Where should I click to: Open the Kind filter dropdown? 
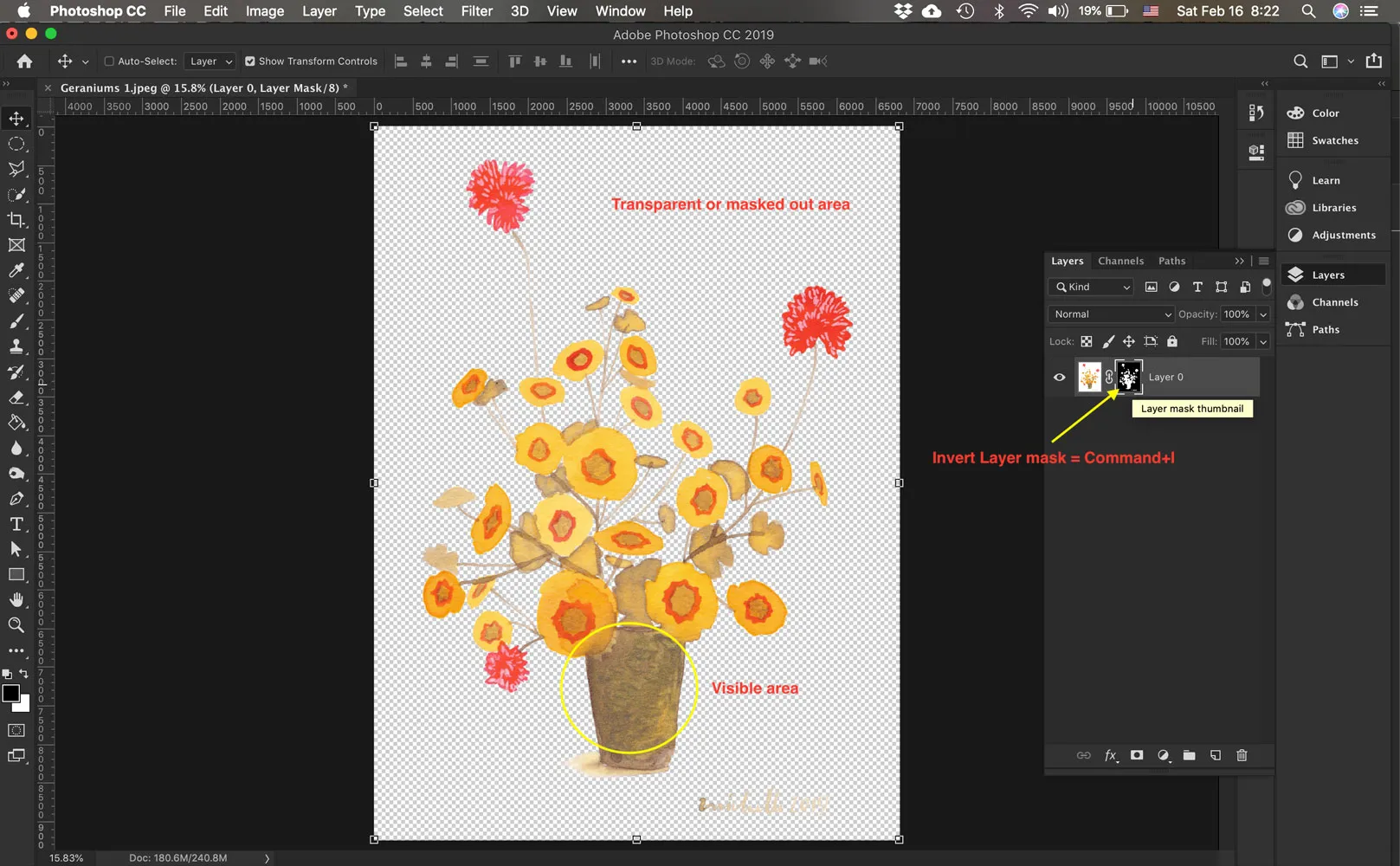1093,288
